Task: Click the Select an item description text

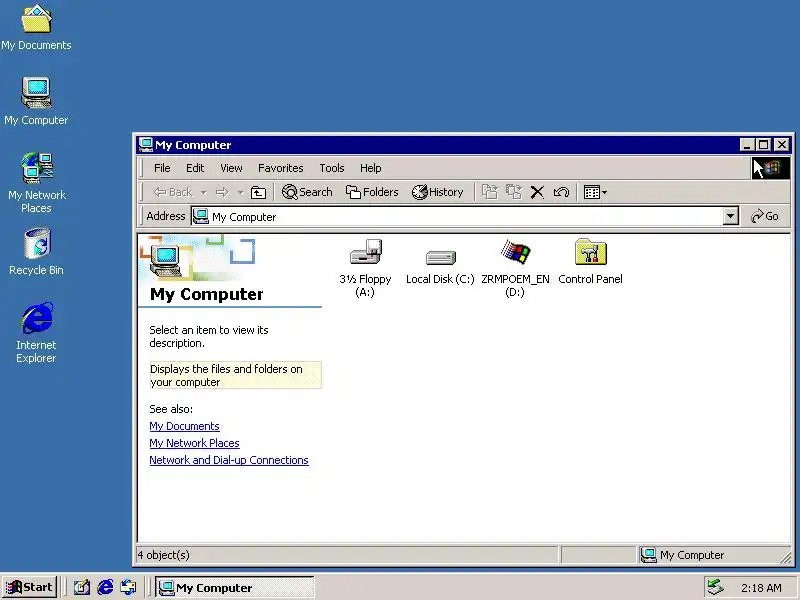Action: point(209,336)
